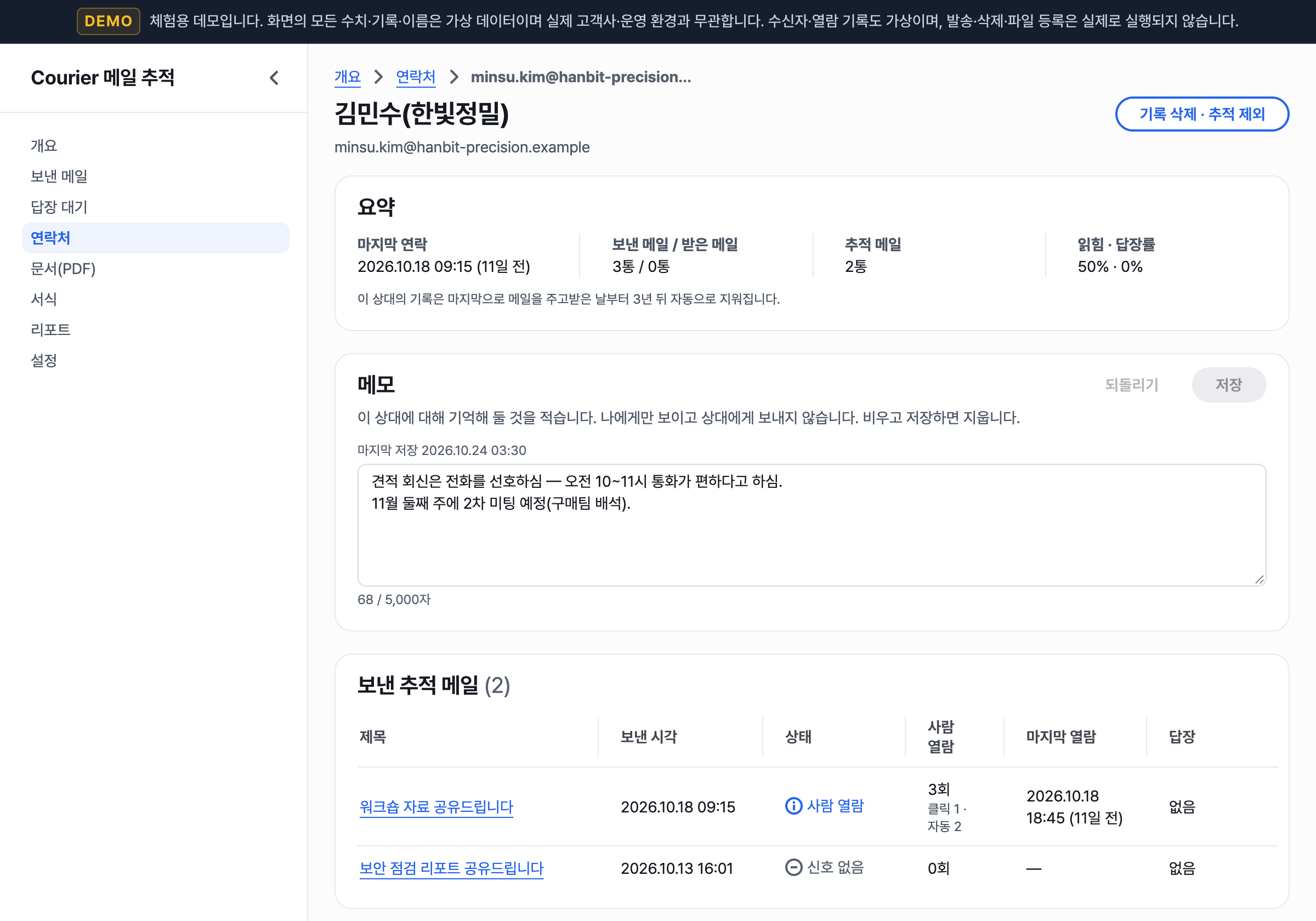Viewport: 1316px width, 921px height.
Task: Click the minus-circle icon beside 신호 없음
Action: pyautogui.click(x=793, y=867)
